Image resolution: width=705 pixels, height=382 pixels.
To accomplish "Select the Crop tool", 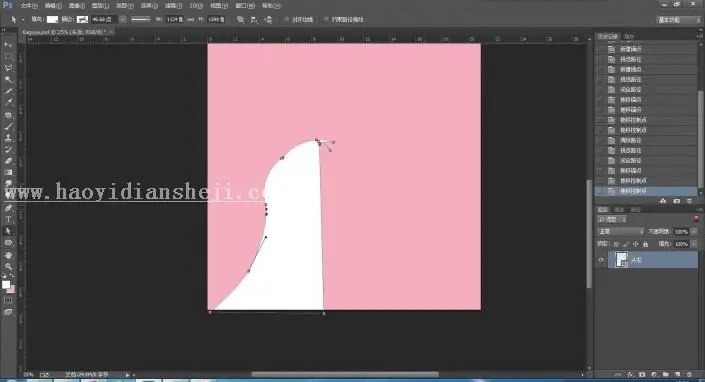I will 8,91.
